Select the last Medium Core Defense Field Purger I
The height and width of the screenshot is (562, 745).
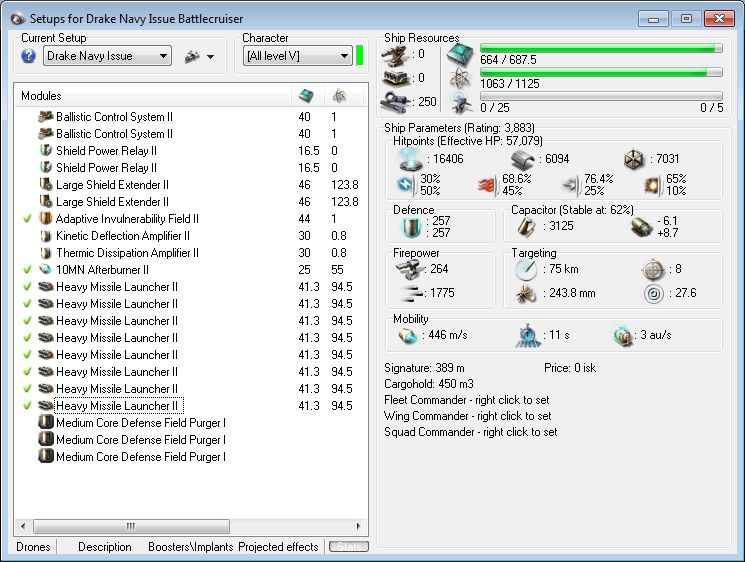tap(141, 457)
